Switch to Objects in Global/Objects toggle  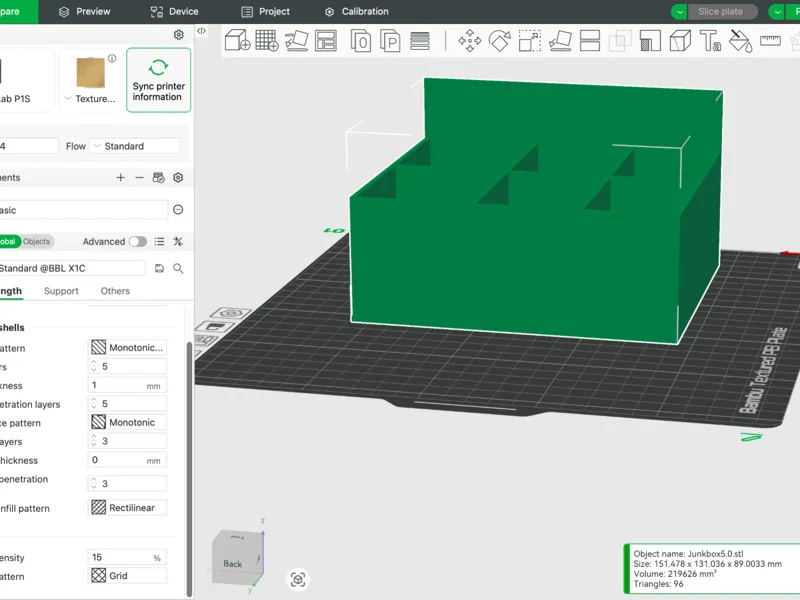(x=36, y=241)
